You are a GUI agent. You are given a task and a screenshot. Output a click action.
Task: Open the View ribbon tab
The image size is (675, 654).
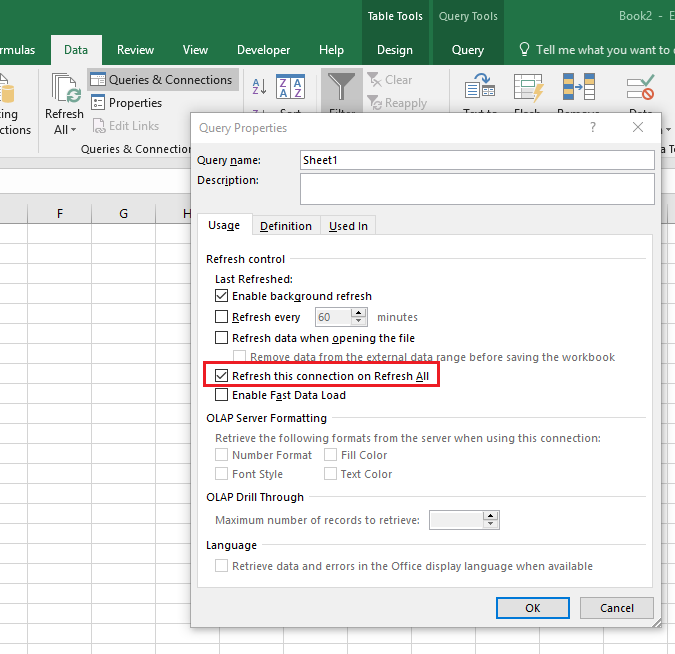[195, 50]
